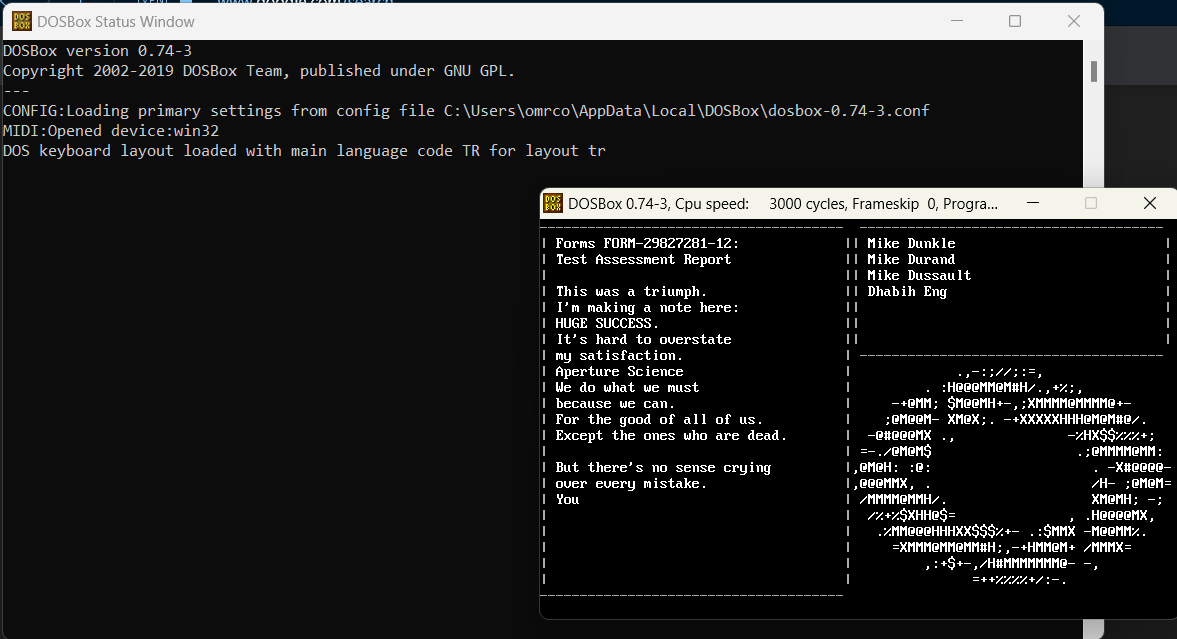This screenshot has height=639, width=1177.
Task: Click the 'Test Assessment Report' line
Action: [643, 259]
